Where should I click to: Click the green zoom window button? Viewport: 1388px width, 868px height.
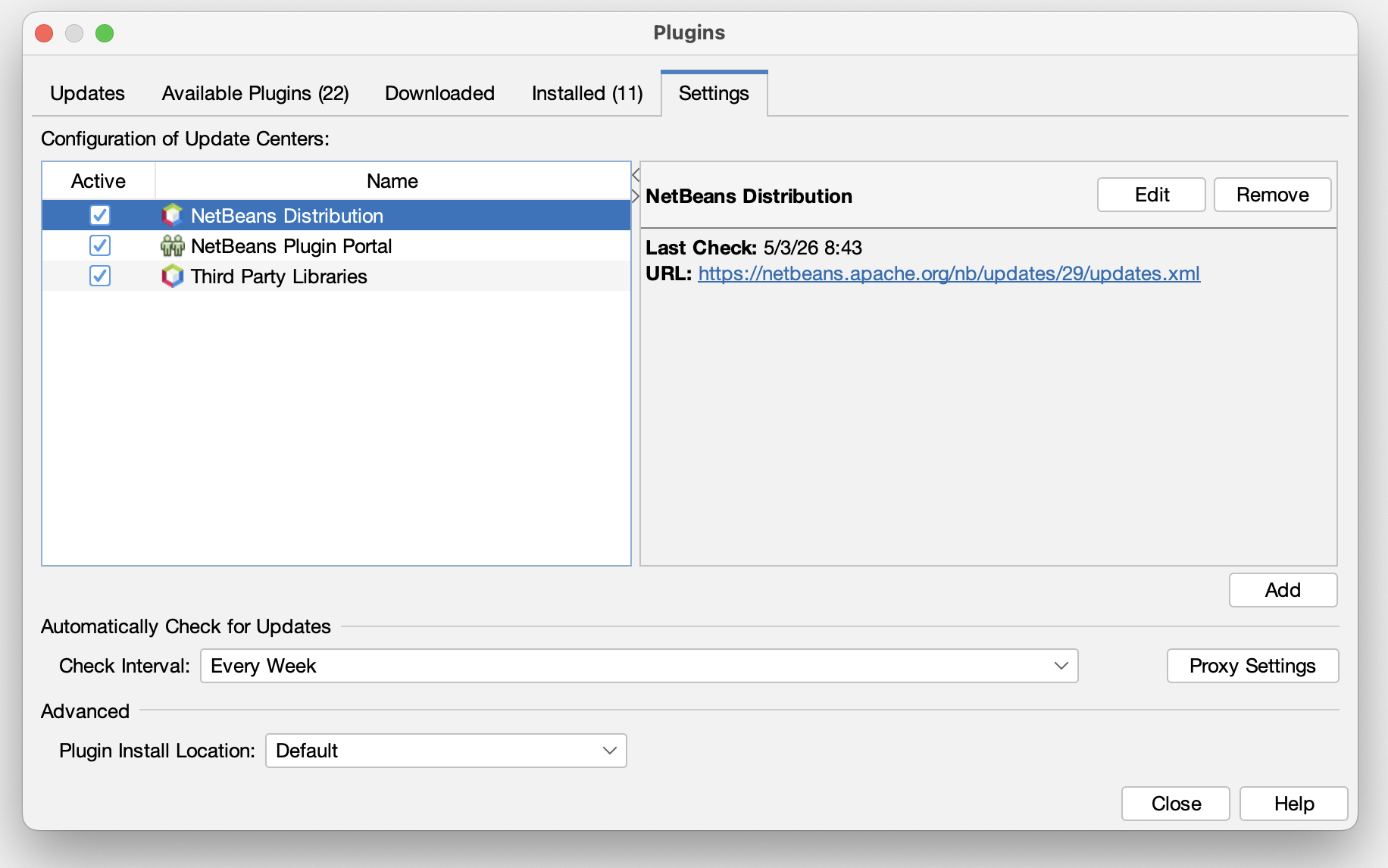coord(105,33)
